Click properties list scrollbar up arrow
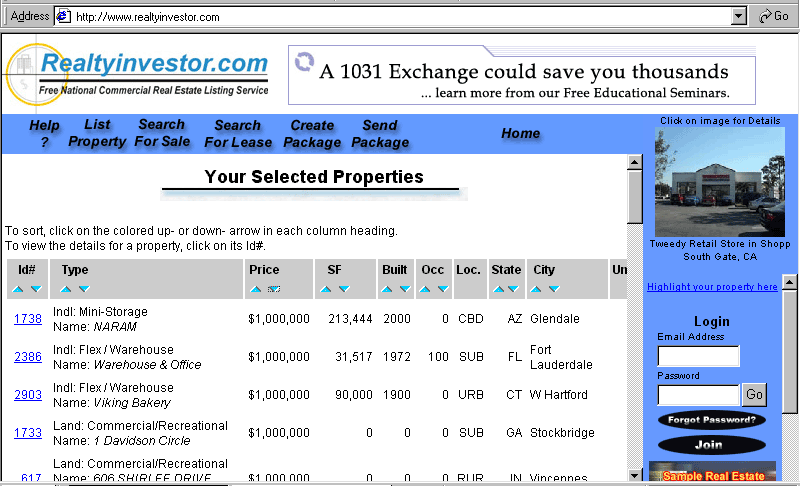 [x=635, y=163]
